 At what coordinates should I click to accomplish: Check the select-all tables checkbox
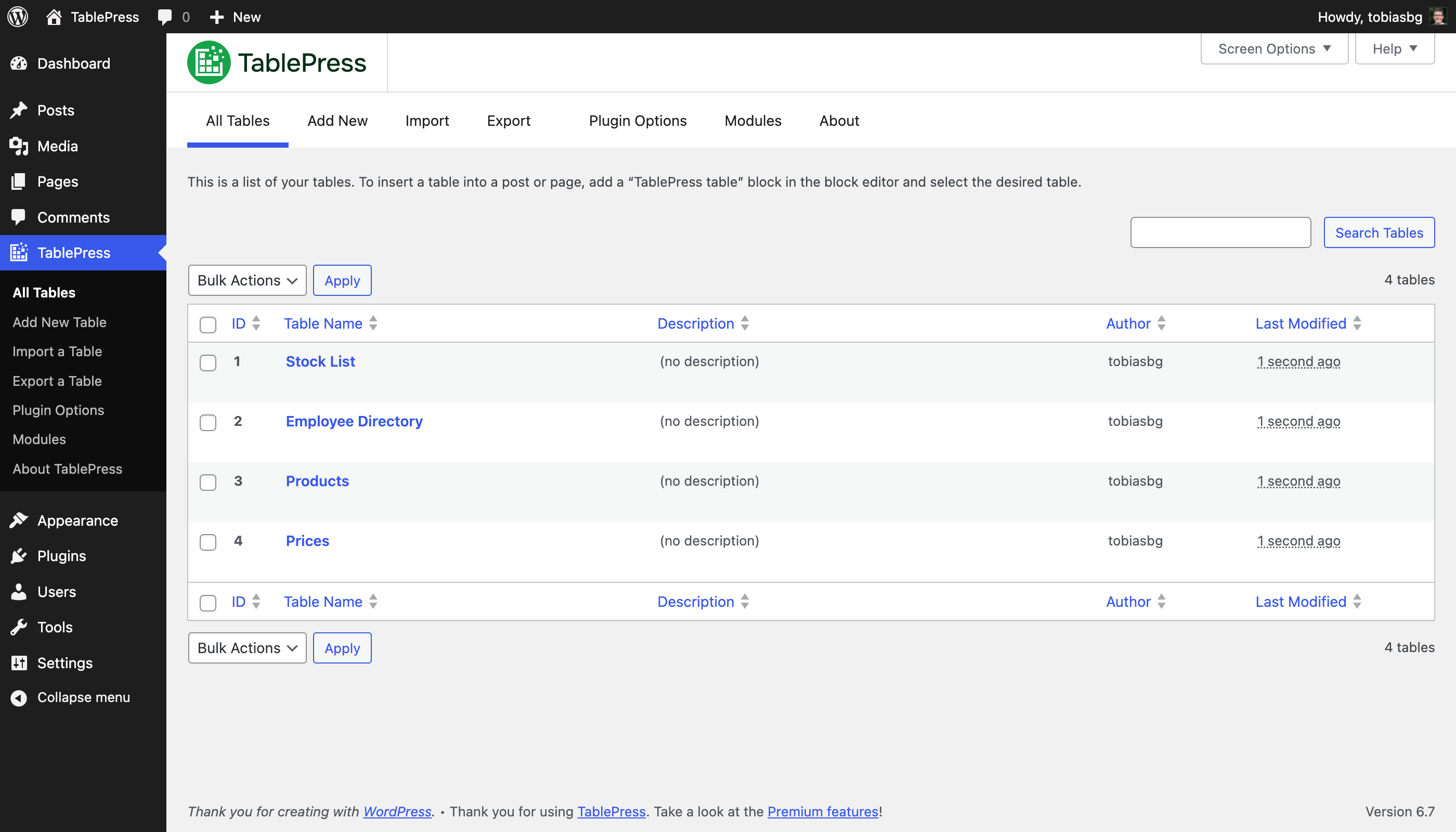(x=208, y=324)
